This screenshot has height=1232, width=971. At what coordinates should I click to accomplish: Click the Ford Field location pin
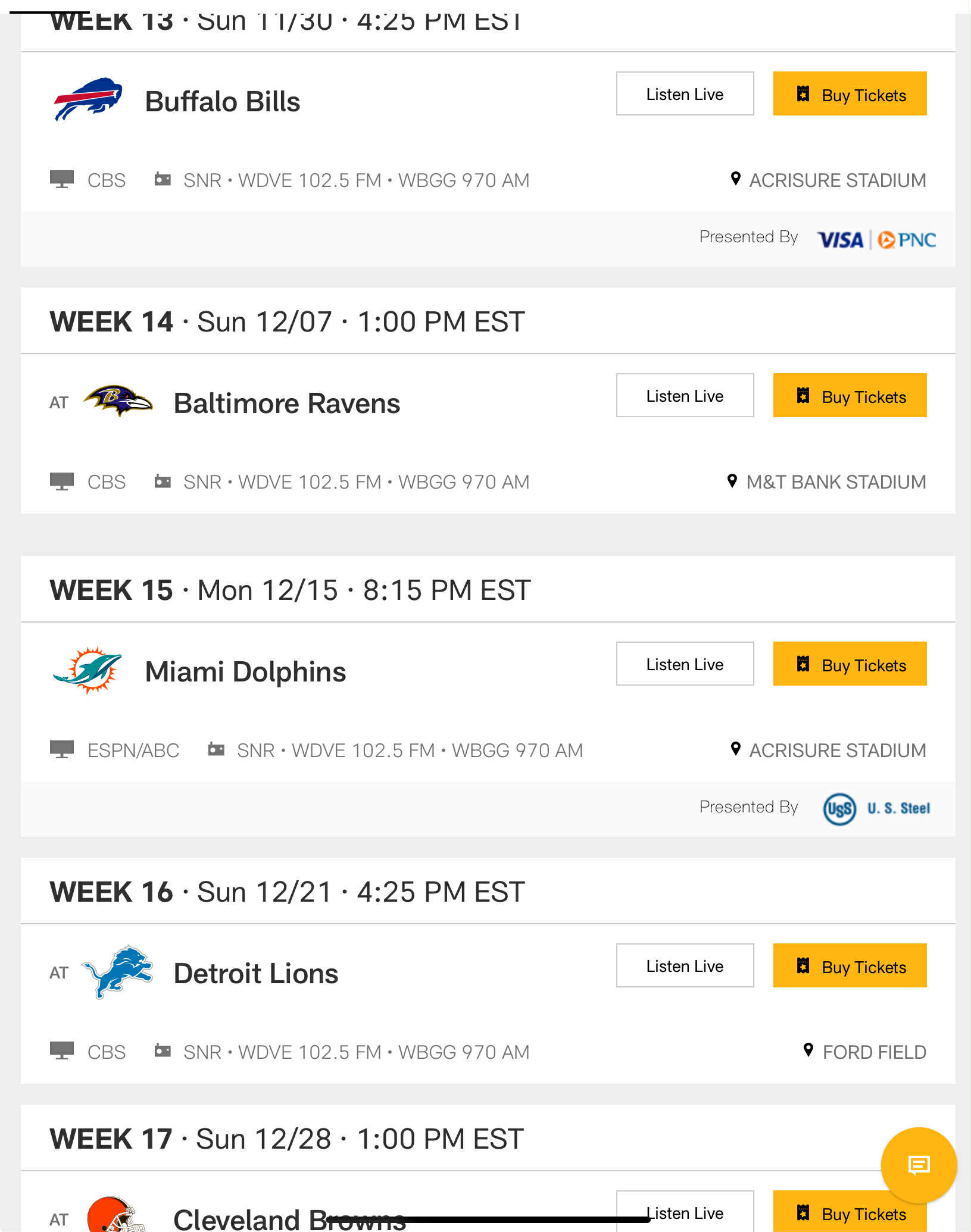808,1050
